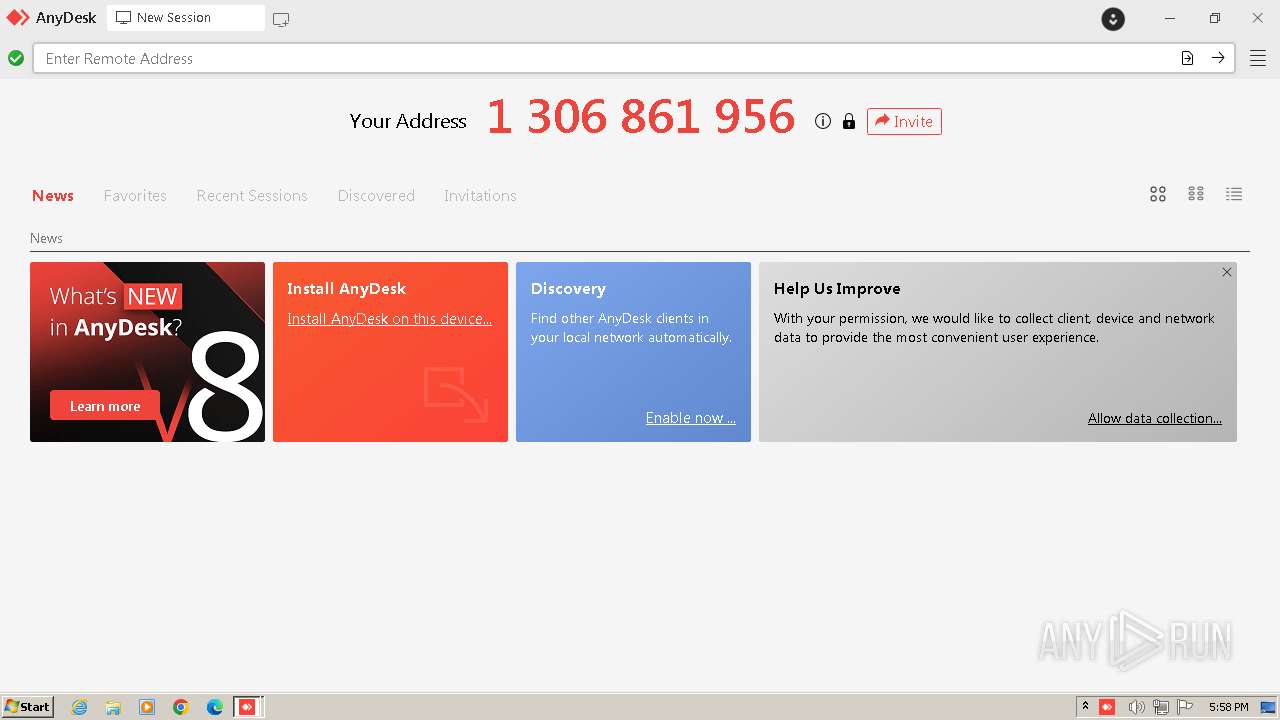This screenshot has width=1280, height=720.
Task: Click the Your Address label
Action: [408, 121]
